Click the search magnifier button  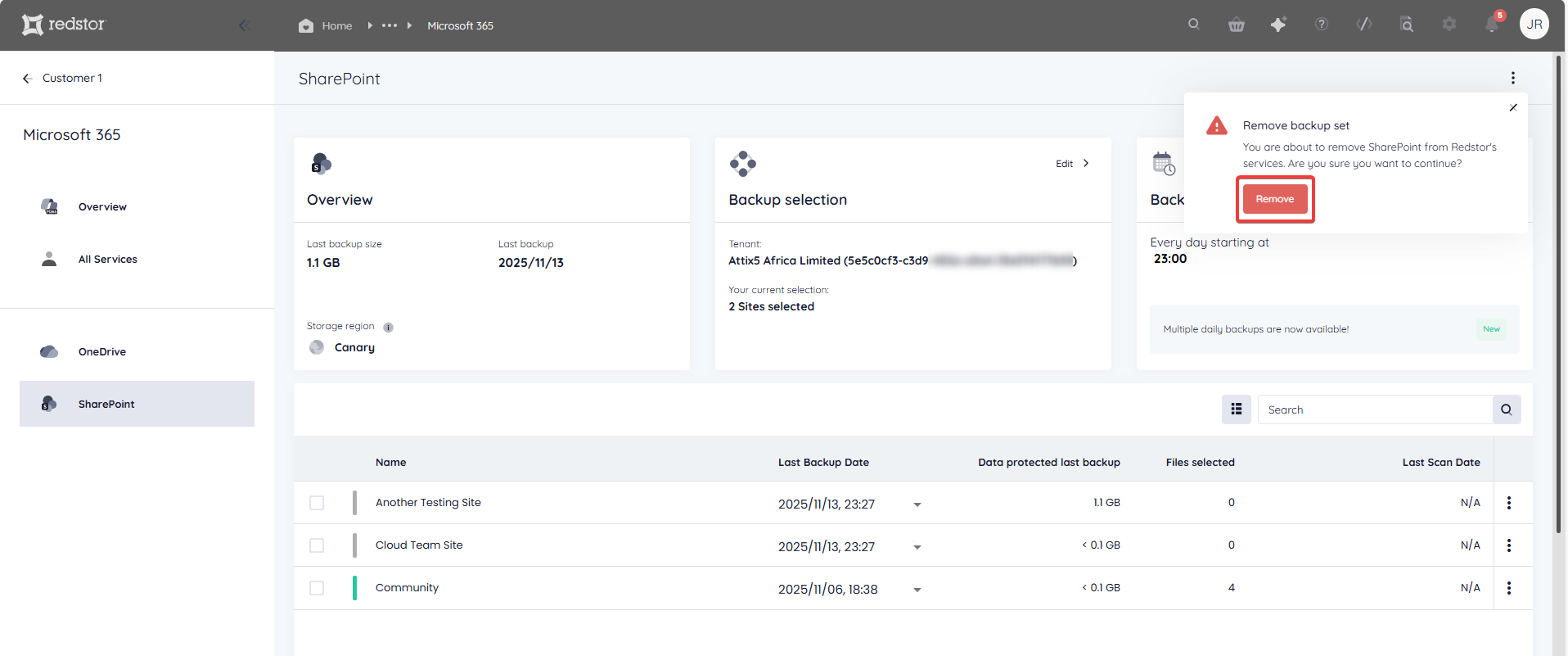pos(1507,409)
